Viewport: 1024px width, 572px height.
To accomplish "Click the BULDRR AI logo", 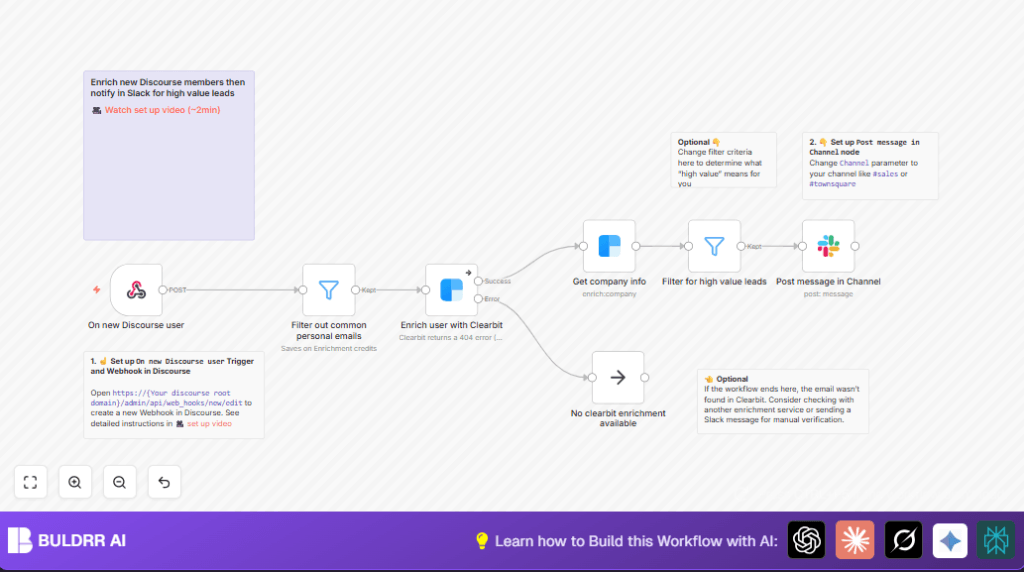I will tap(67, 541).
